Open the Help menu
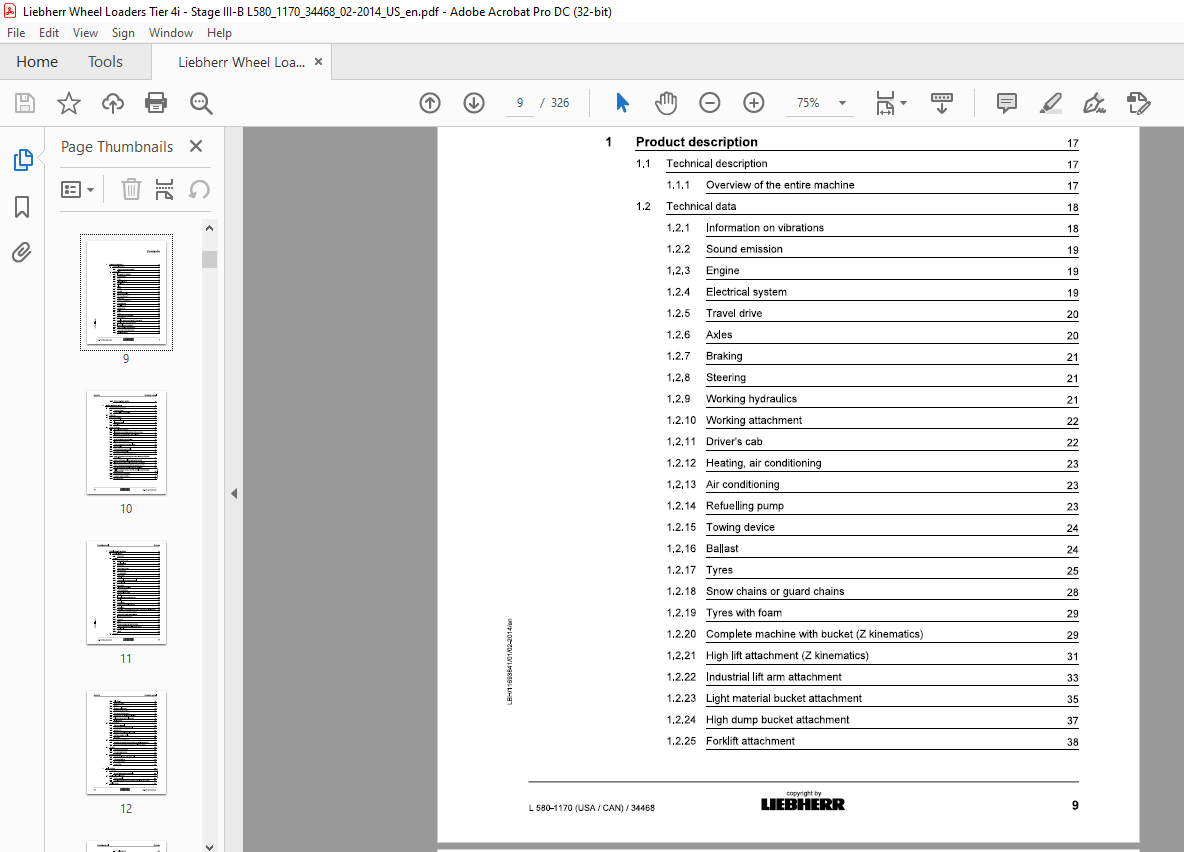Image resolution: width=1184 pixels, height=852 pixels. (220, 33)
